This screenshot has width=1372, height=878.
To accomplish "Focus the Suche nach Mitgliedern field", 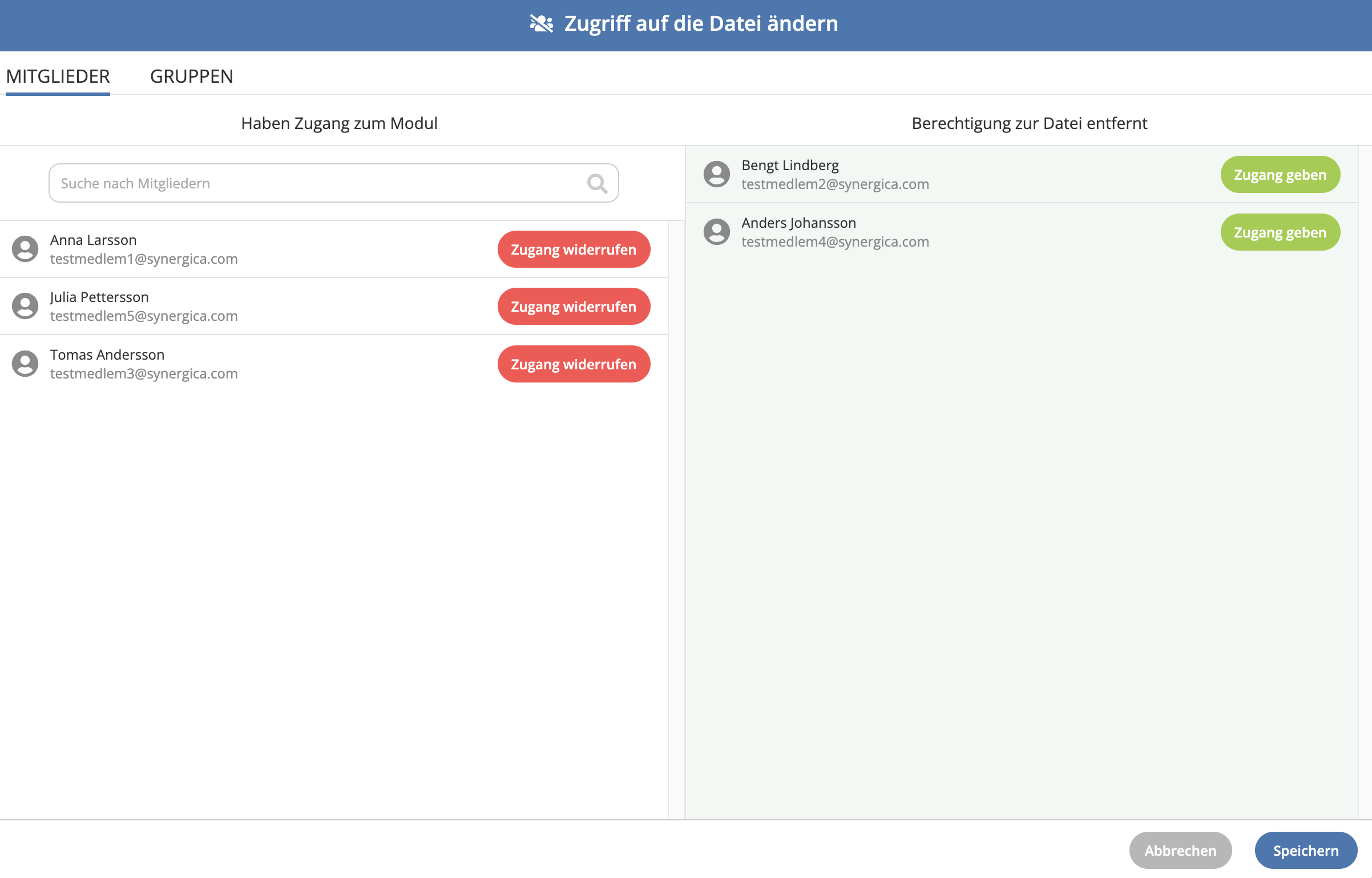I will (334, 183).
